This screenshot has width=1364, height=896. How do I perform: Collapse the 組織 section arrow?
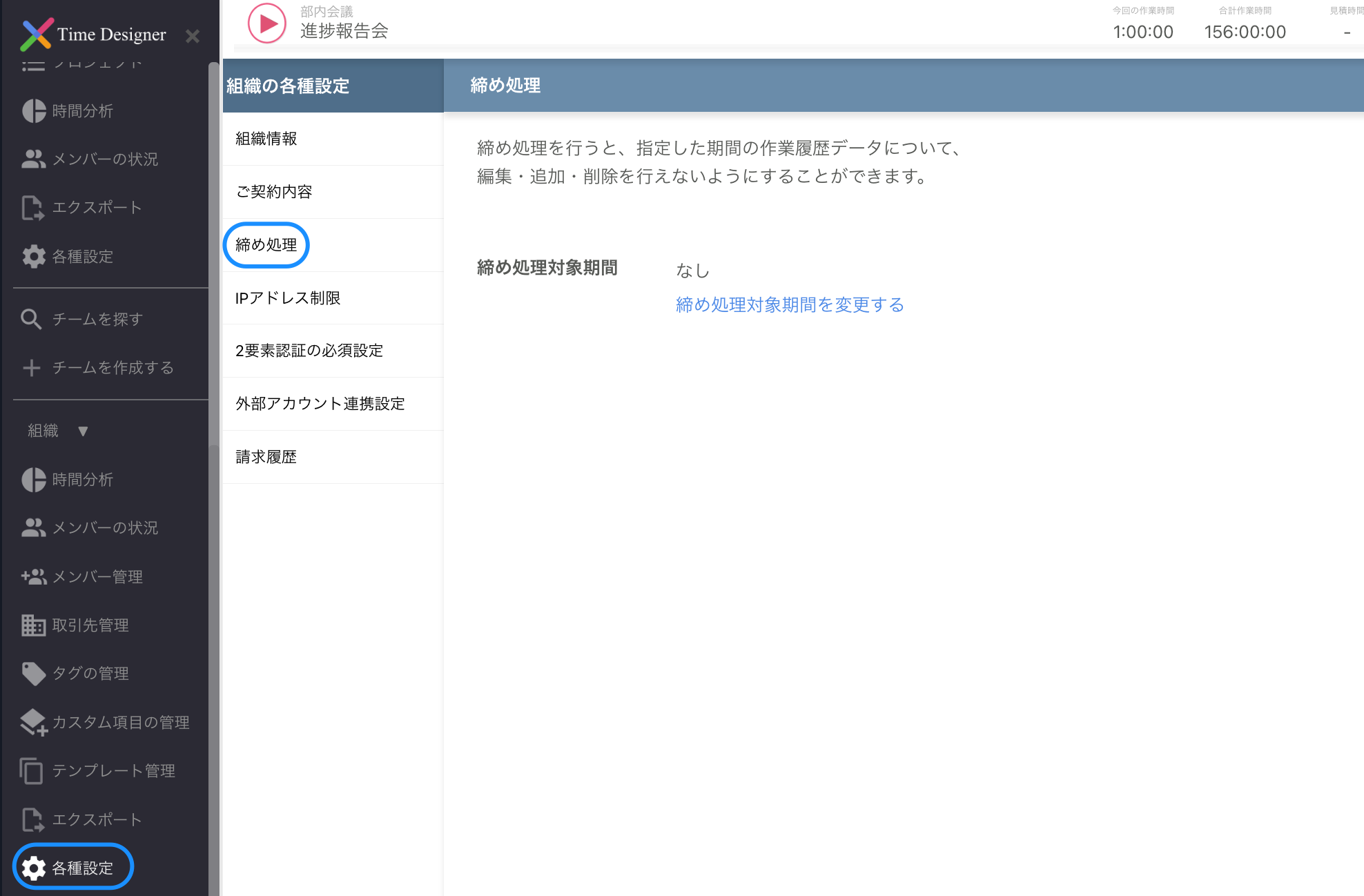83,431
